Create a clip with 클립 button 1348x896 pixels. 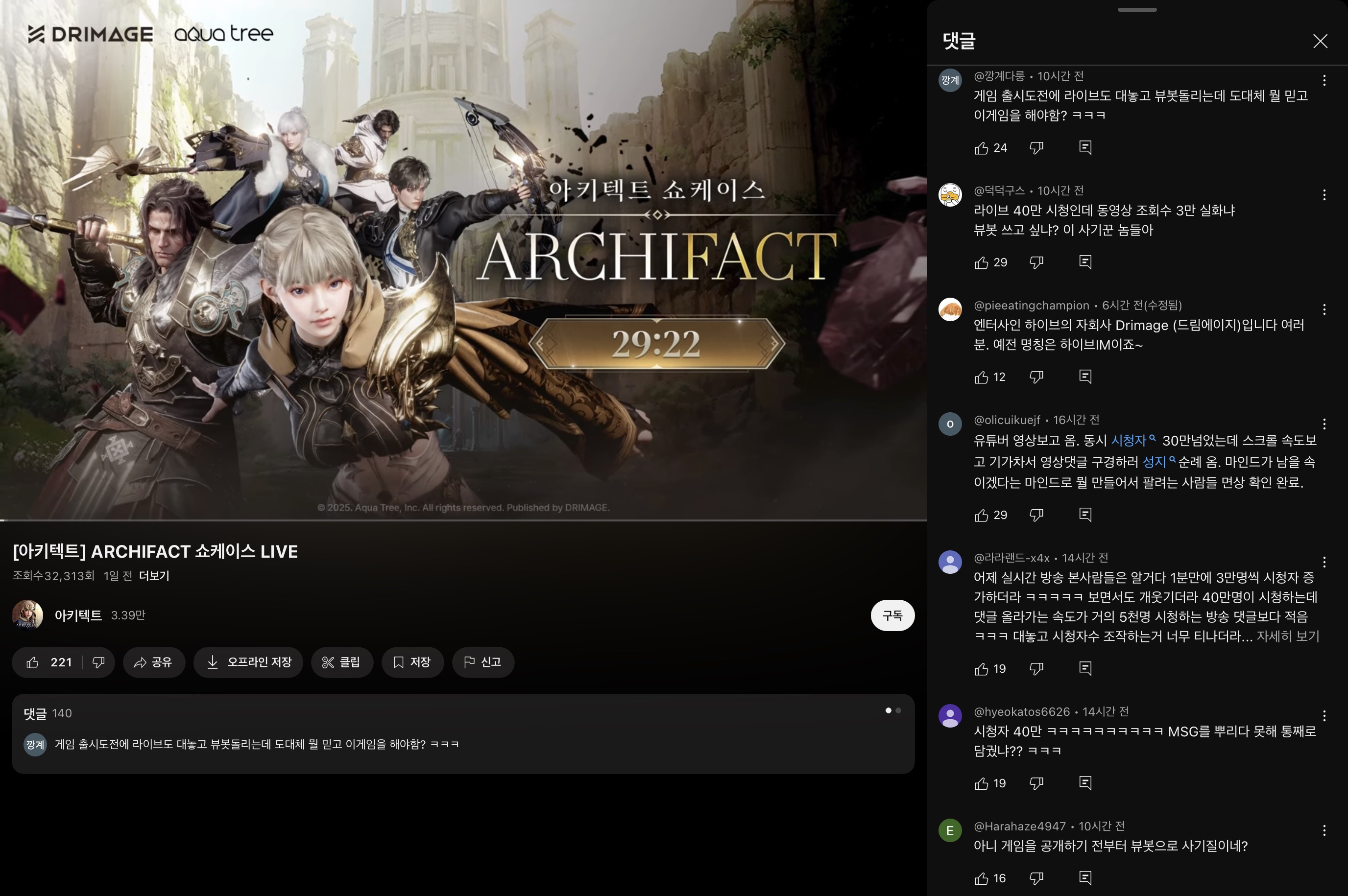[342, 662]
